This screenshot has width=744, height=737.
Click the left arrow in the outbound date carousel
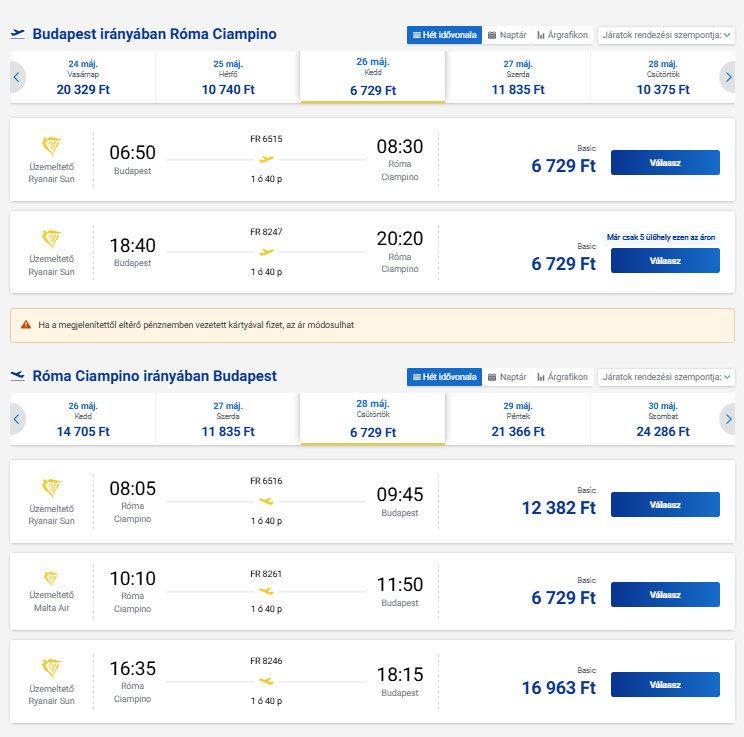click(x=17, y=77)
